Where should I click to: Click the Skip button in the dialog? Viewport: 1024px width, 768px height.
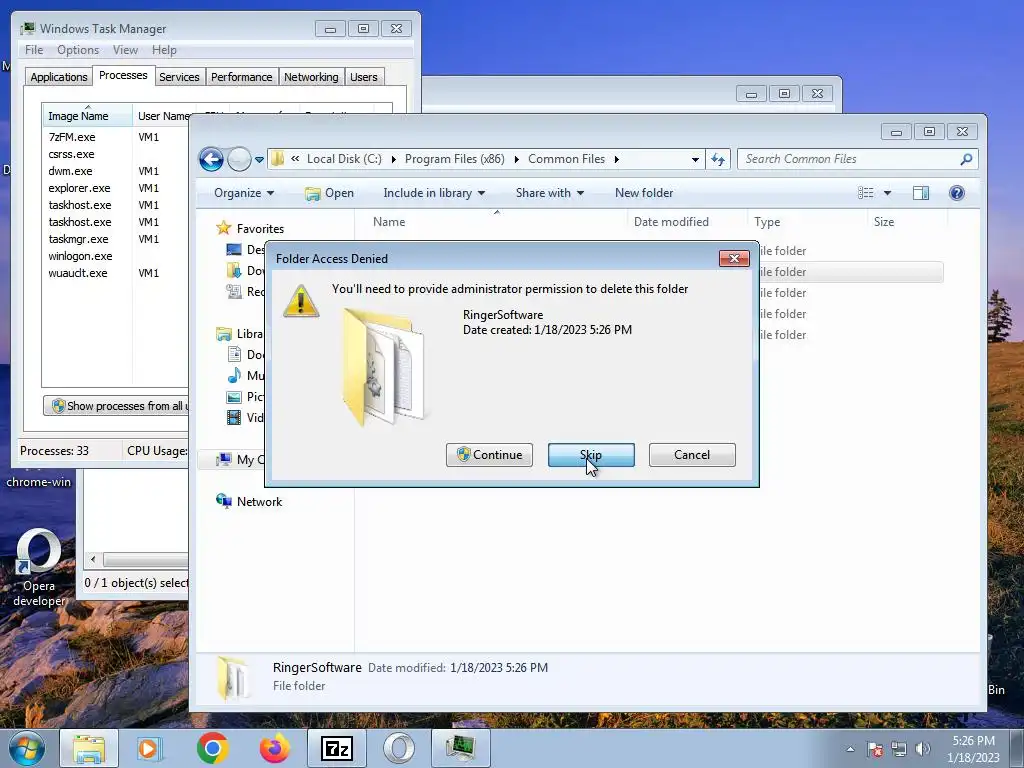pyautogui.click(x=591, y=455)
